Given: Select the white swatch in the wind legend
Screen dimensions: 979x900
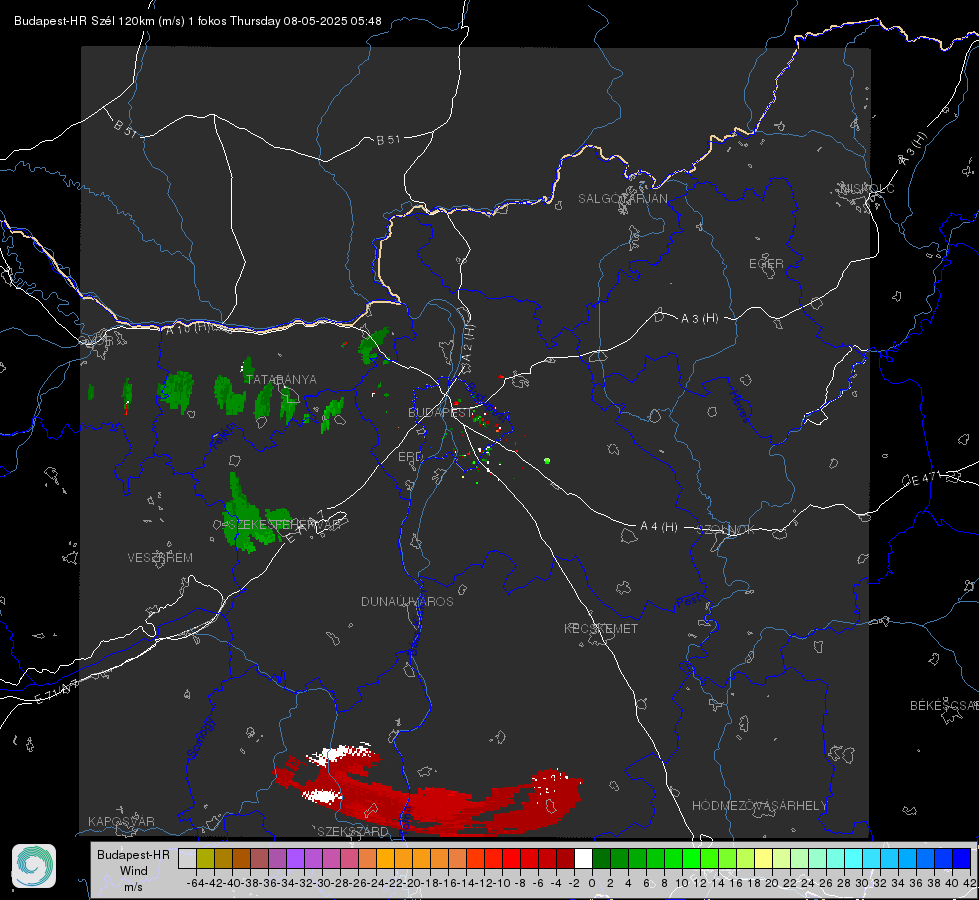Looking at the screenshot, I should coord(583,859).
